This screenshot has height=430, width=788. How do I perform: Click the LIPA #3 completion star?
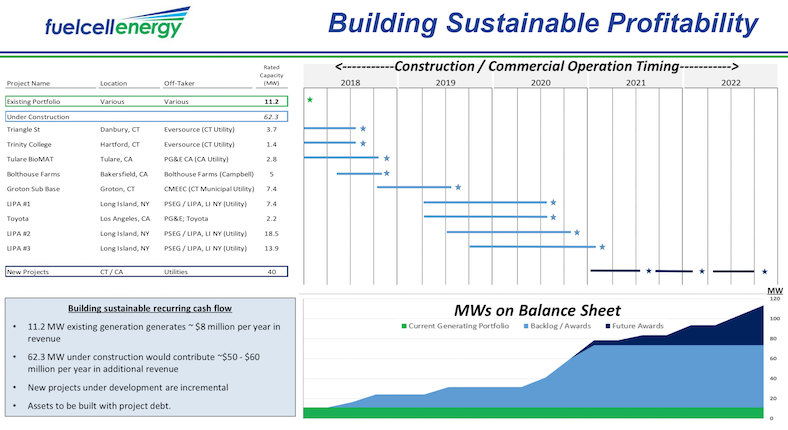(x=602, y=247)
